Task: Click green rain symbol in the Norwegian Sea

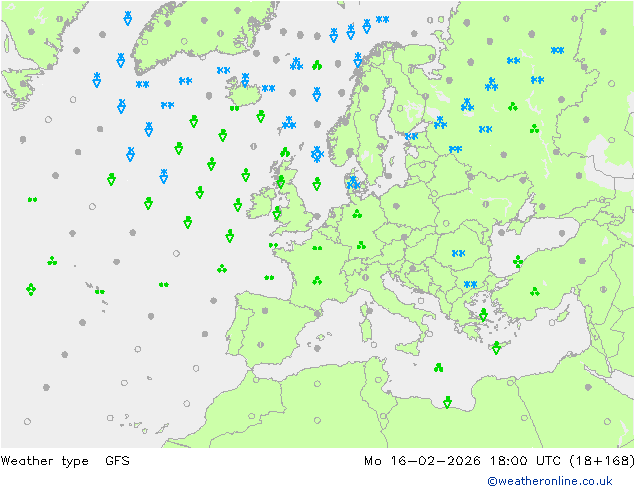Action: coord(317,65)
